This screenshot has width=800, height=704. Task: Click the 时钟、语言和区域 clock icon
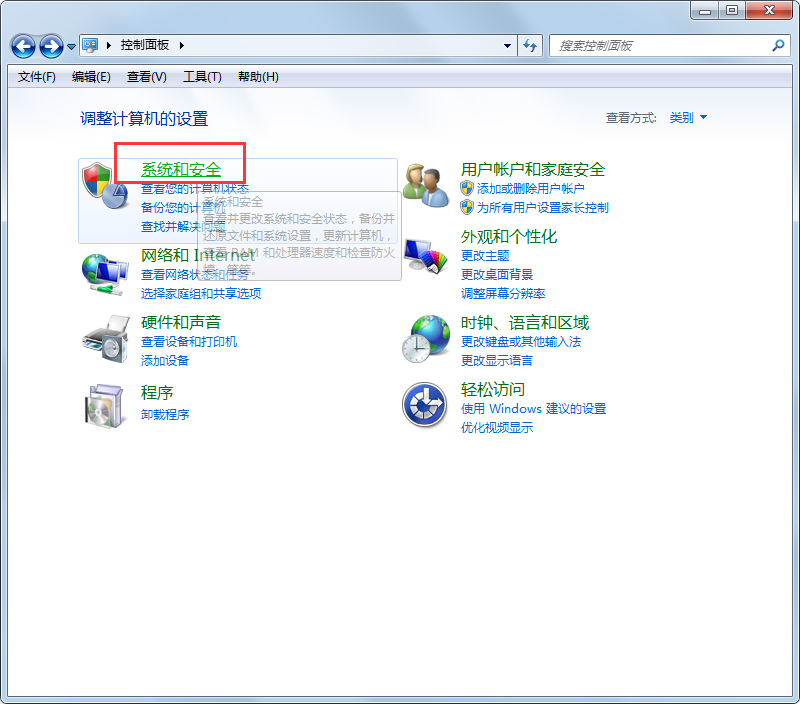[426, 338]
